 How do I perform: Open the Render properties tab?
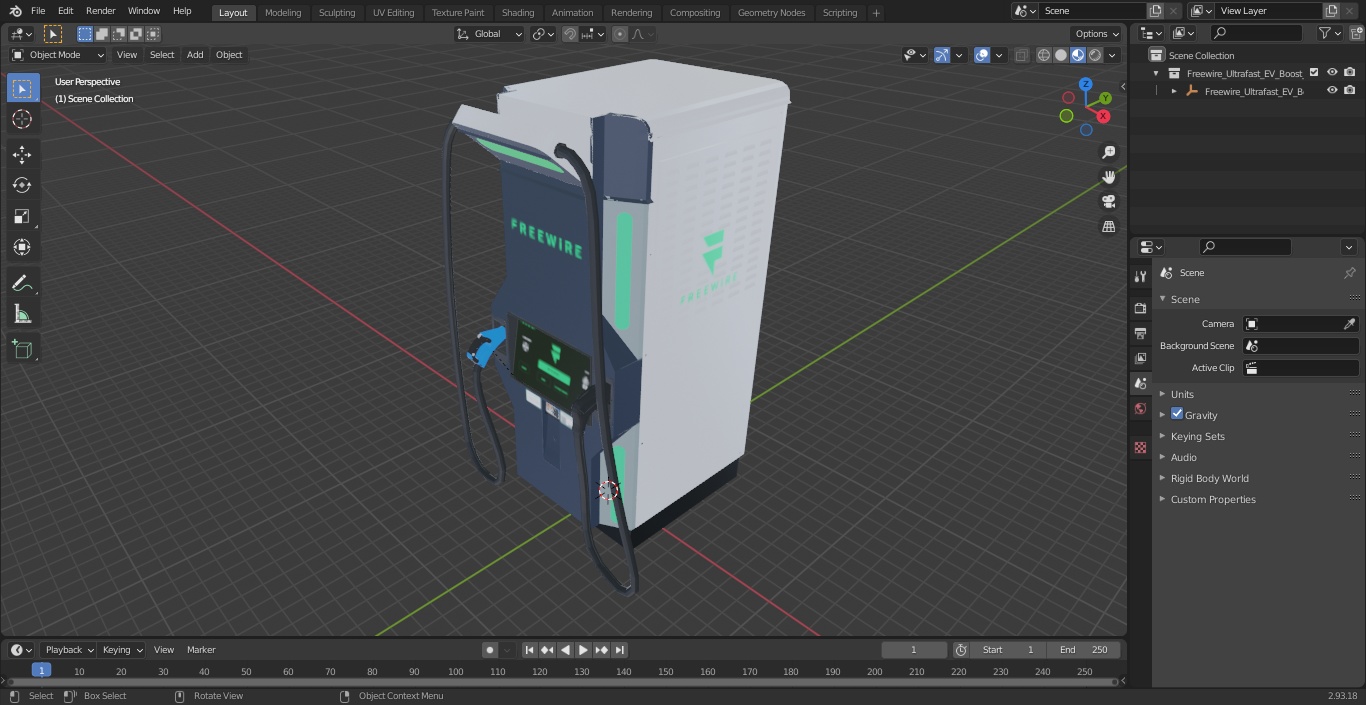[1140, 308]
